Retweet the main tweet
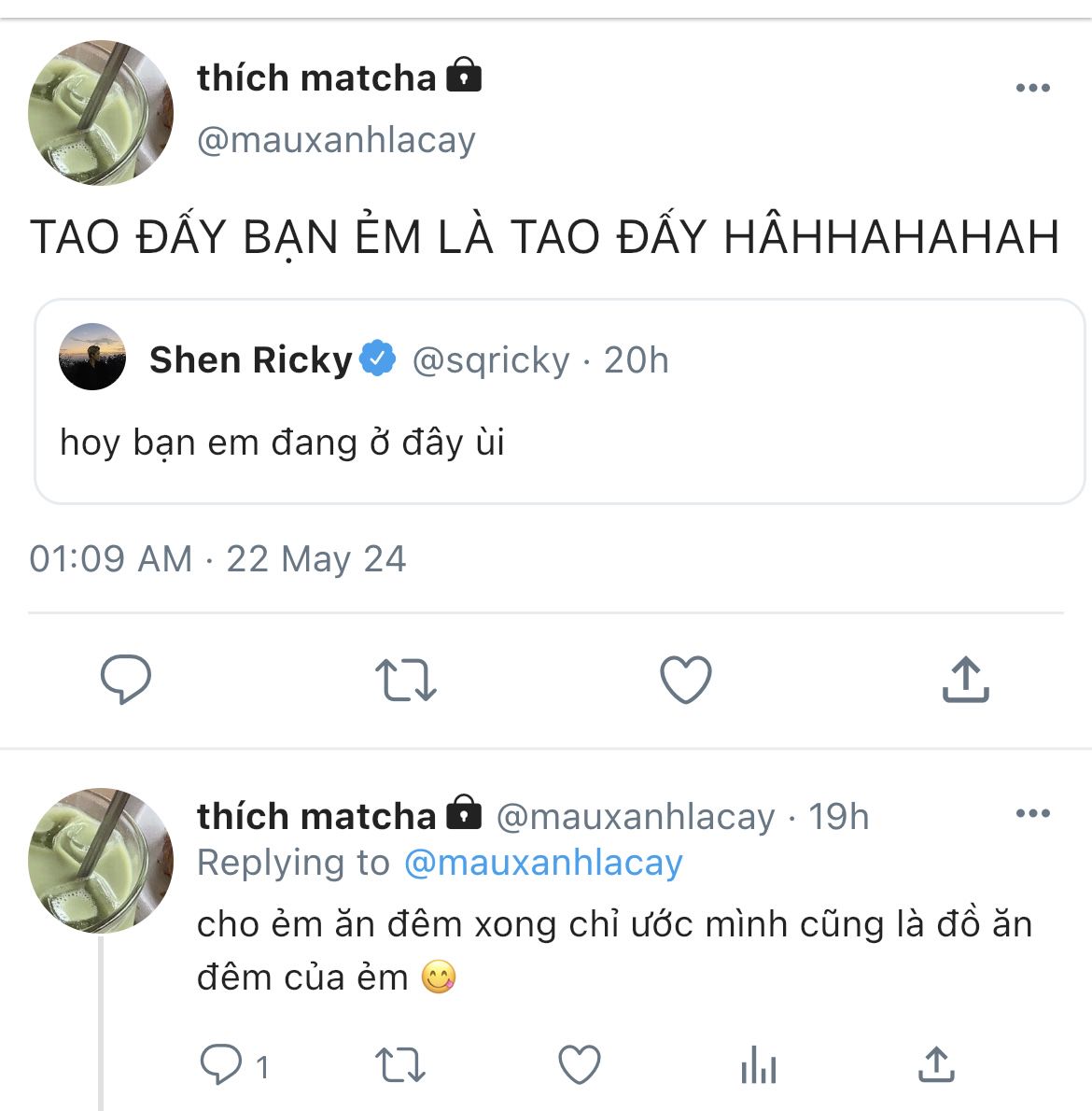 [x=405, y=679]
